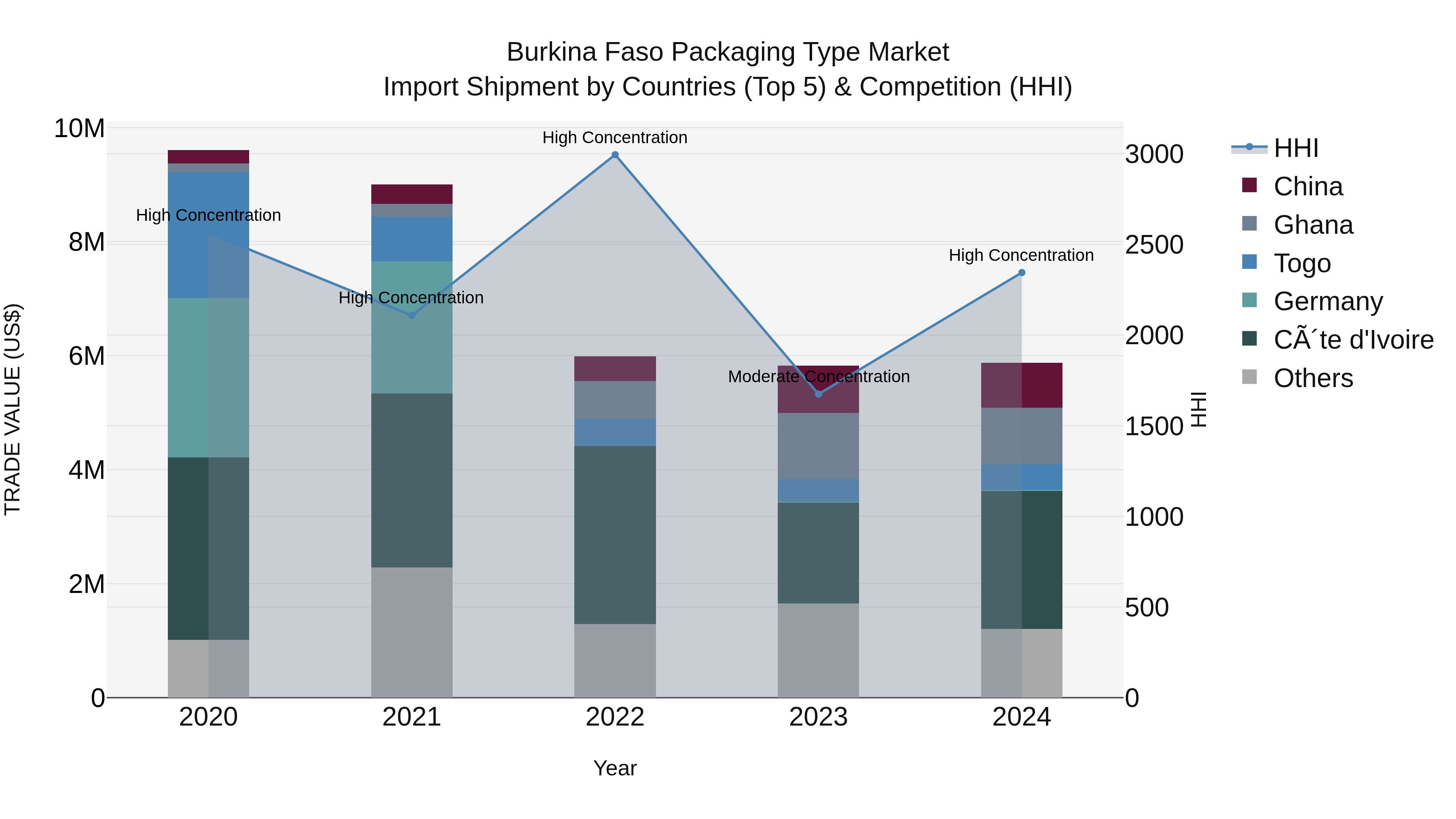Select the 2024 HHI data point

point(1021,273)
